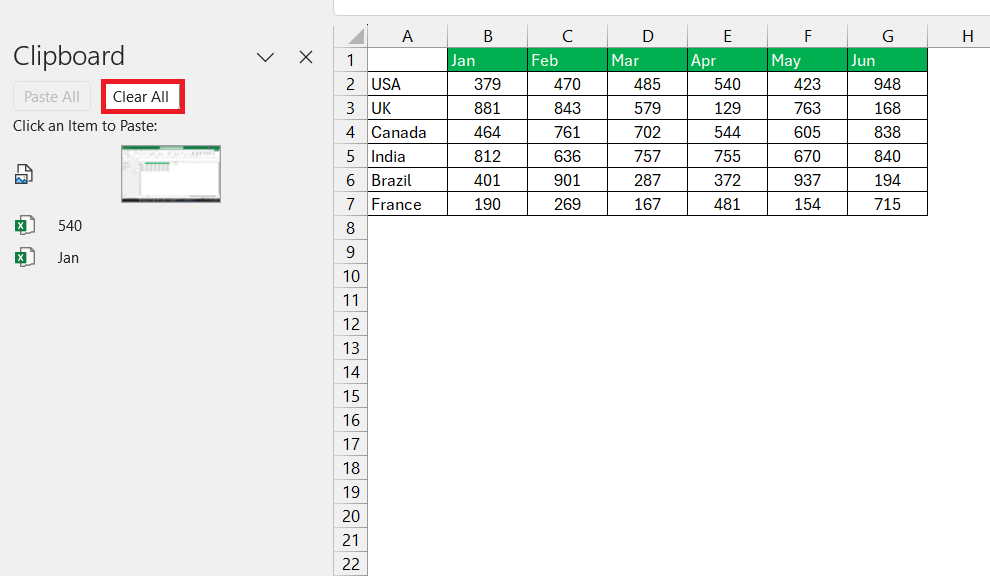This screenshot has height=576, width=990.
Task: Click cell with value 670
Action: (x=808, y=156)
